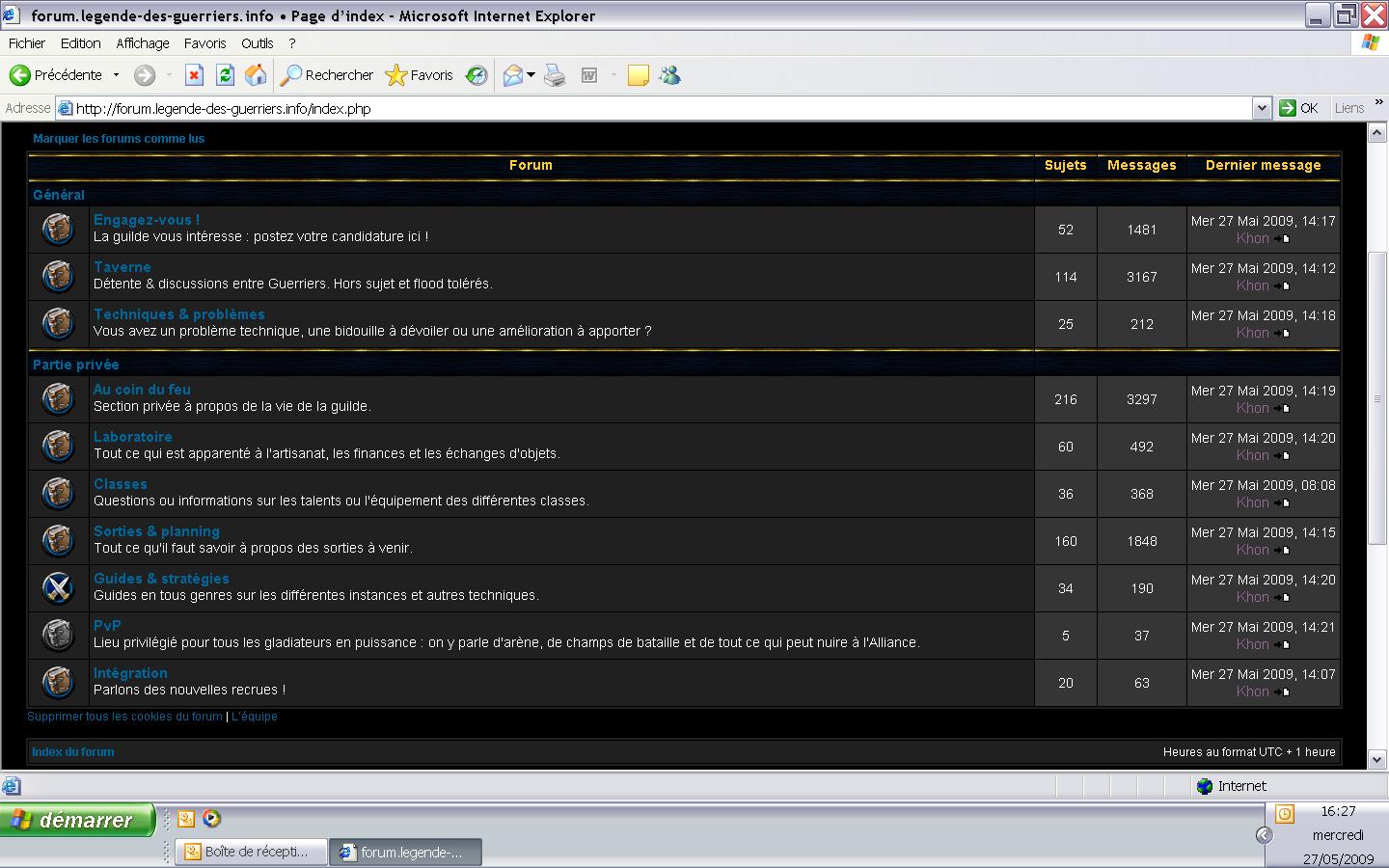This screenshot has width=1389, height=868.
Task: Click the OK go button beside address
Action: point(1298,108)
